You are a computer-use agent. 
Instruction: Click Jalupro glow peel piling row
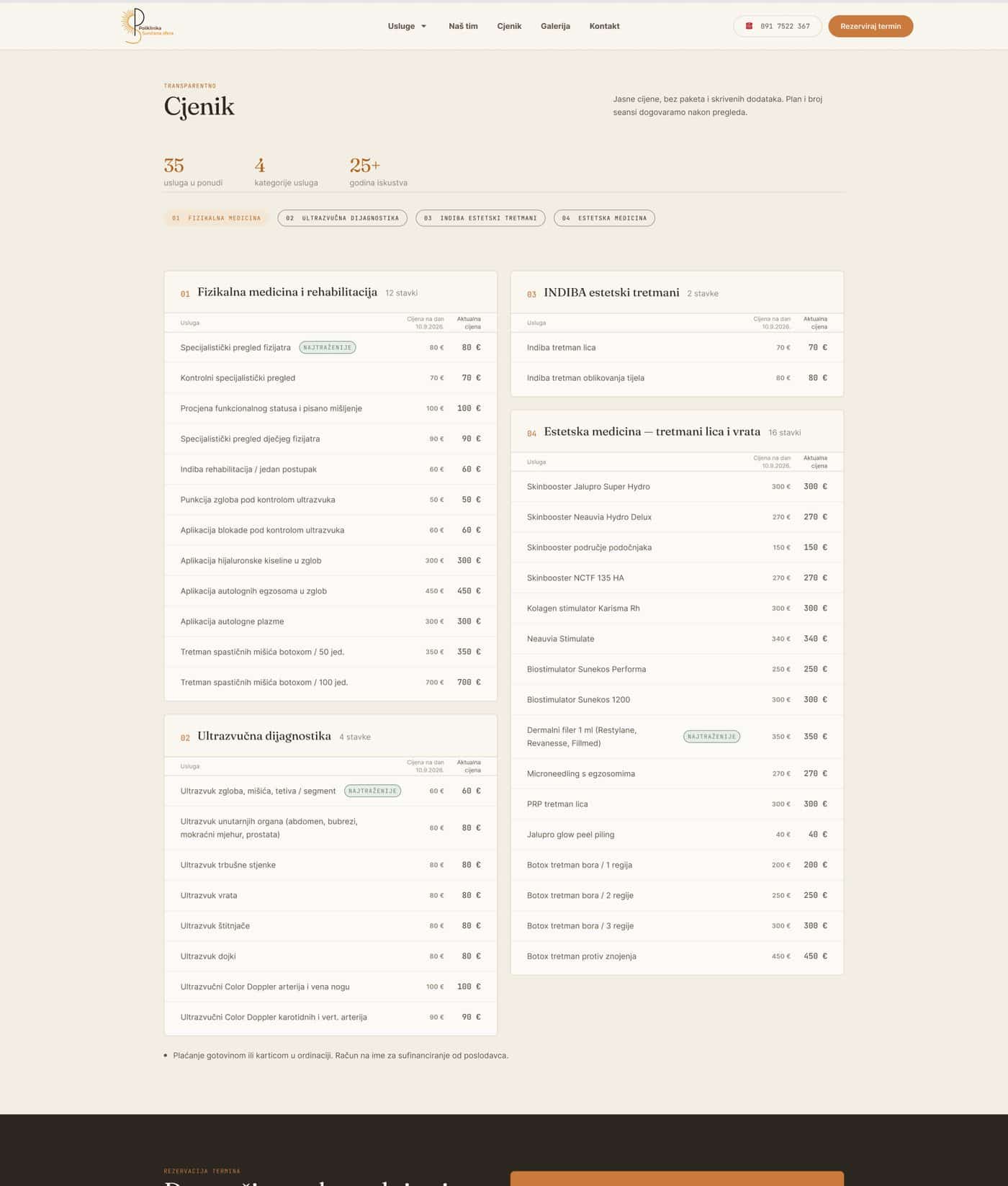677,835
